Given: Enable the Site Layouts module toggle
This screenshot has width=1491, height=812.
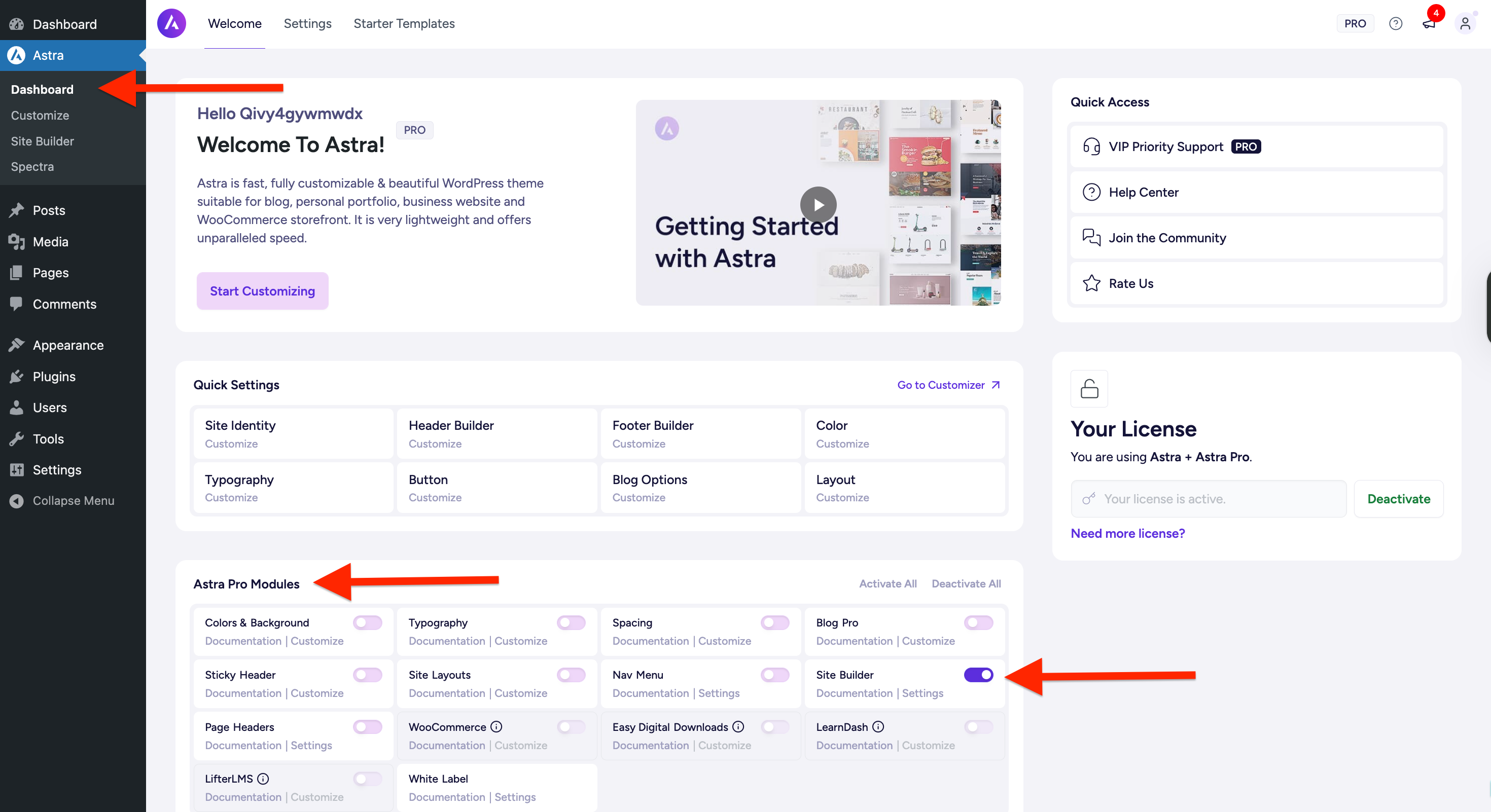Looking at the screenshot, I should (571, 675).
